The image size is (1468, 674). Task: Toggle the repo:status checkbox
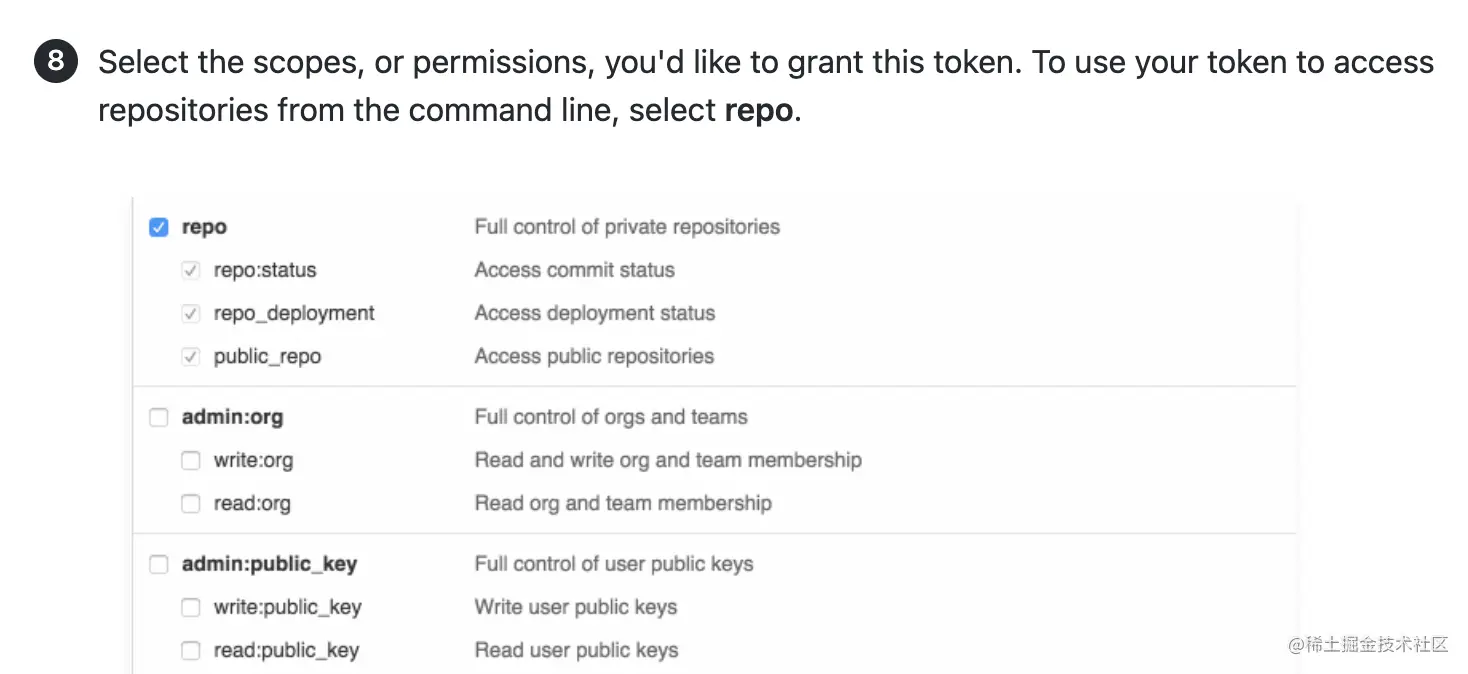click(x=190, y=270)
